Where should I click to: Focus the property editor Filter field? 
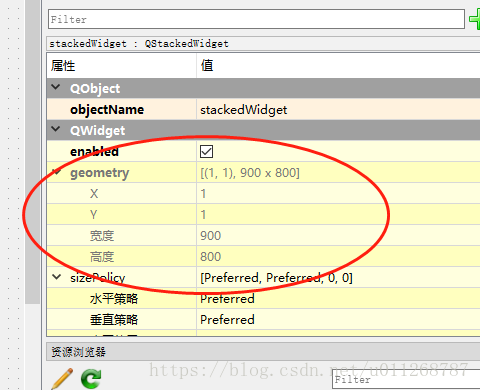tap(256, 19)
